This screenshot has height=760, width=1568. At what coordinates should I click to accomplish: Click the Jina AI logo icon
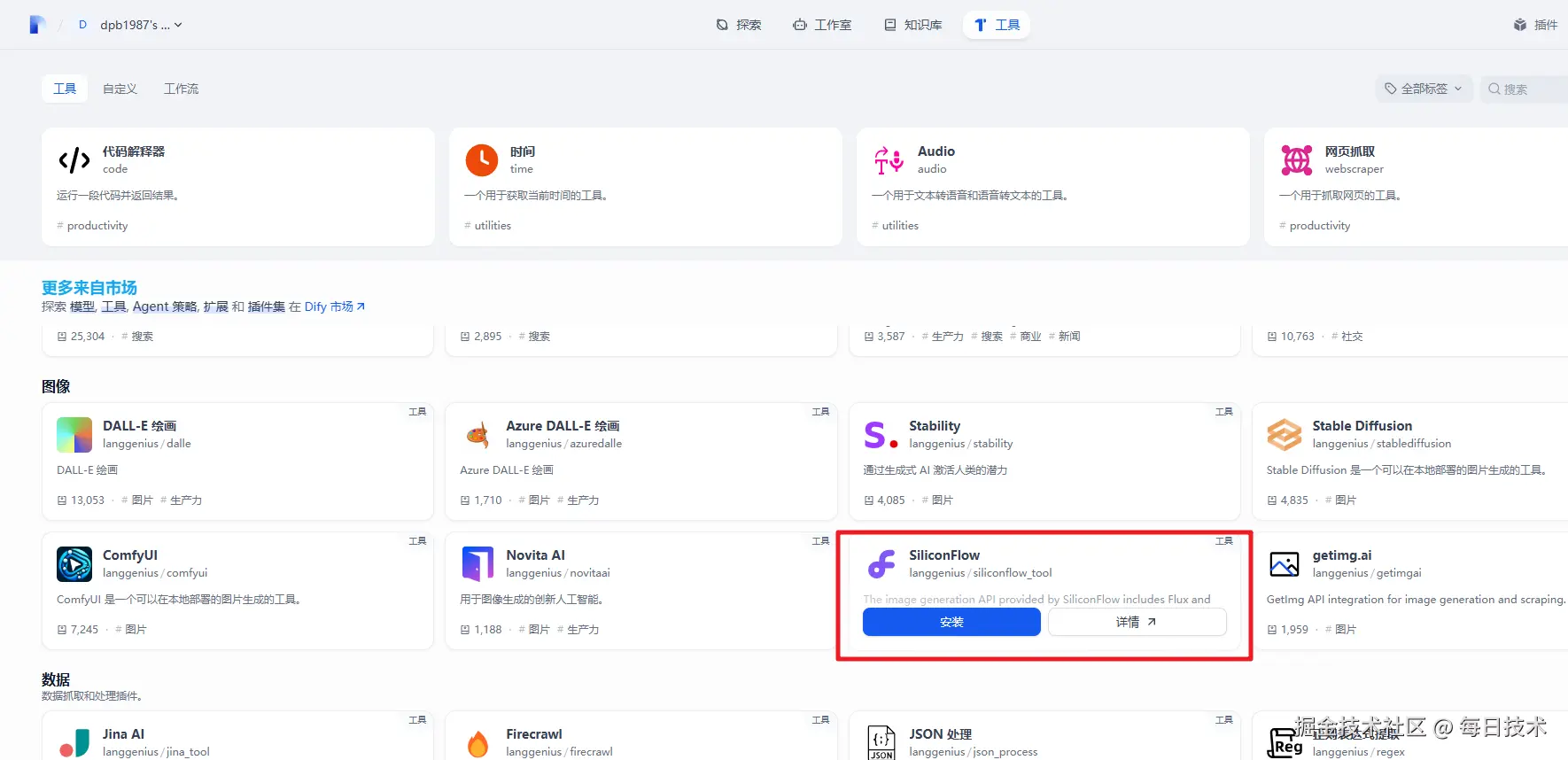(74, 743)
